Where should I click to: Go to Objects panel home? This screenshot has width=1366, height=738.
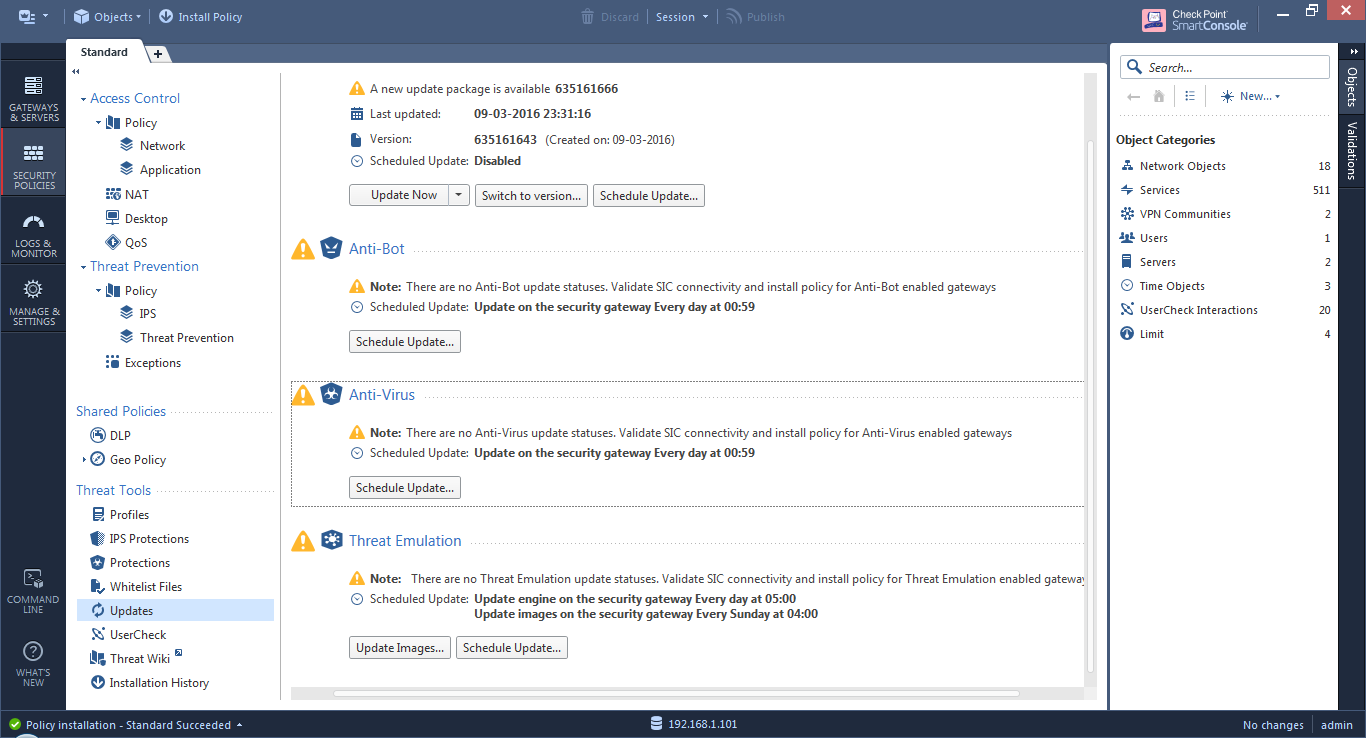click(1159, 96)
